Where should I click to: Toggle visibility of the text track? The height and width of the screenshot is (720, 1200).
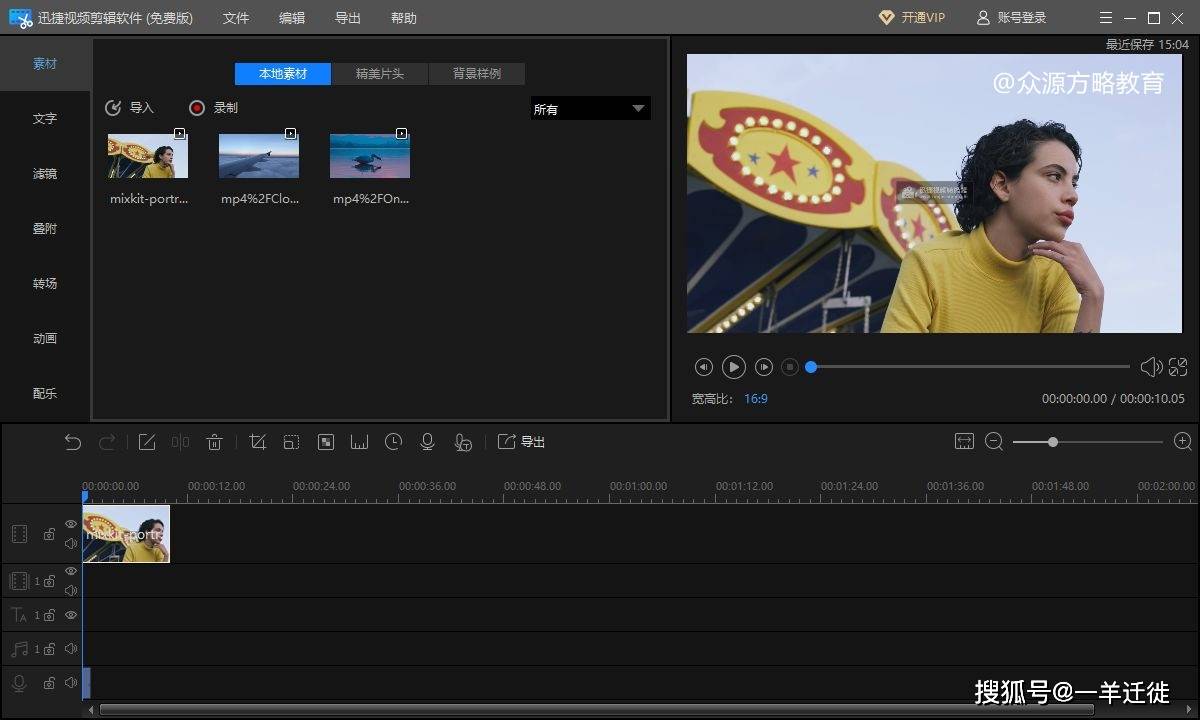click(x=71, y=615)
